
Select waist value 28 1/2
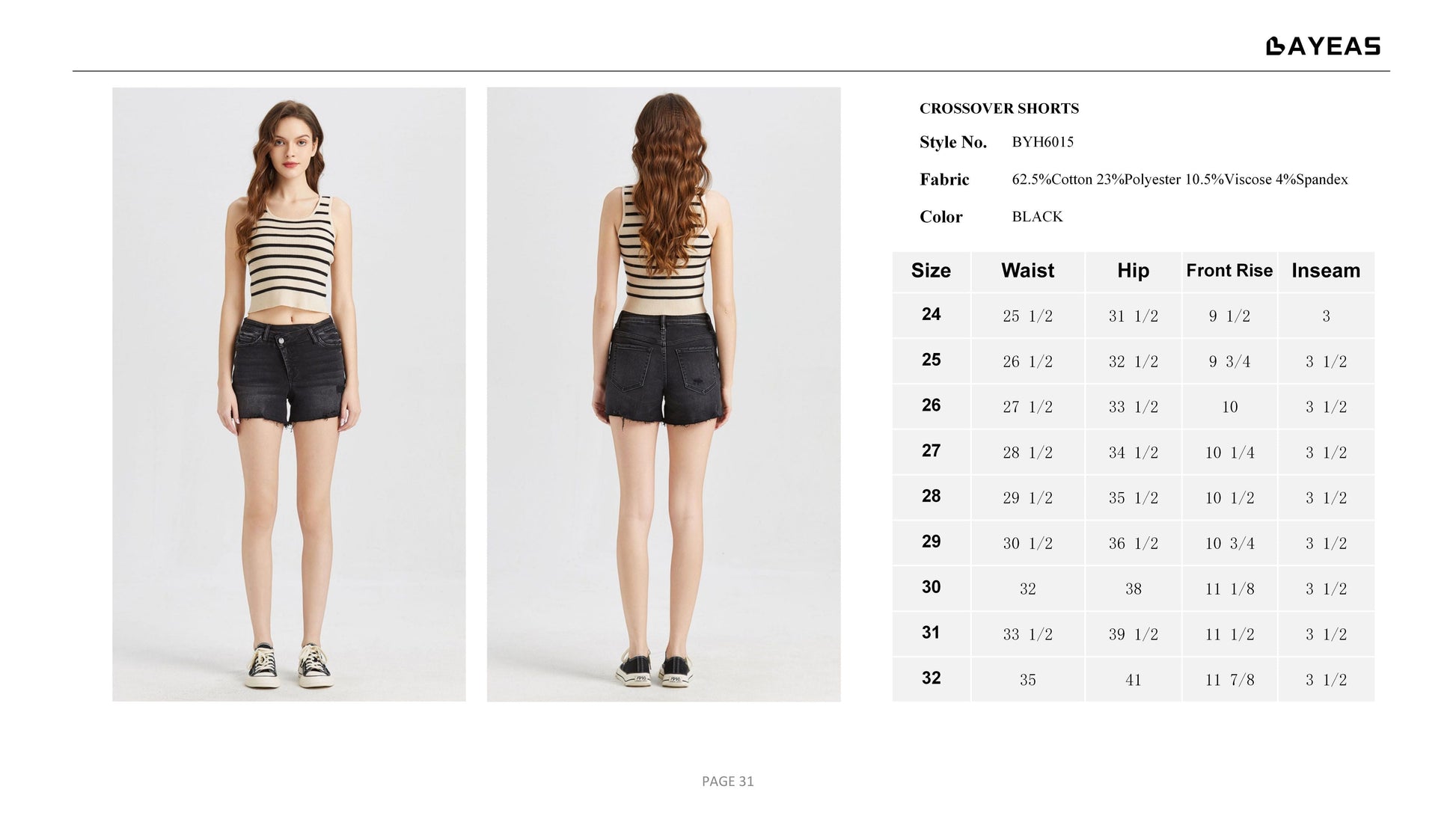pos(1027,453)
